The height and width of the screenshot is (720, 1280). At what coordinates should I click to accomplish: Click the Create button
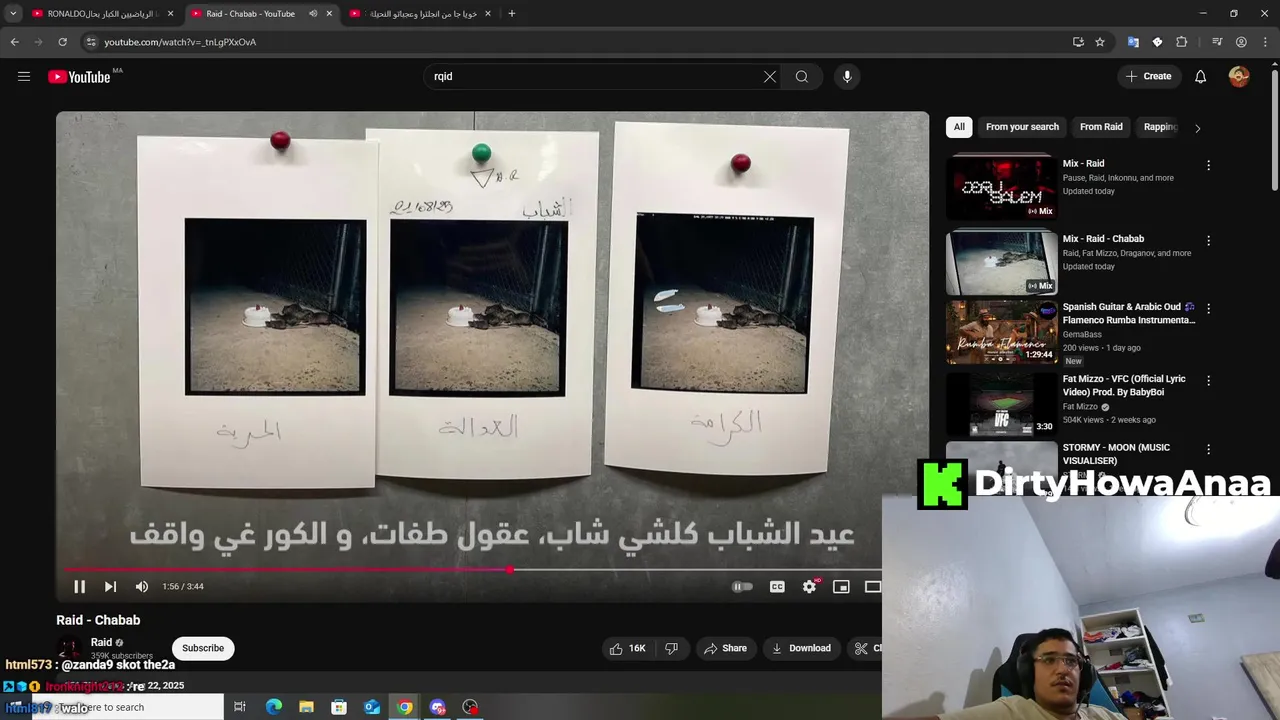pyautogui.click(x=1148, y=77)
